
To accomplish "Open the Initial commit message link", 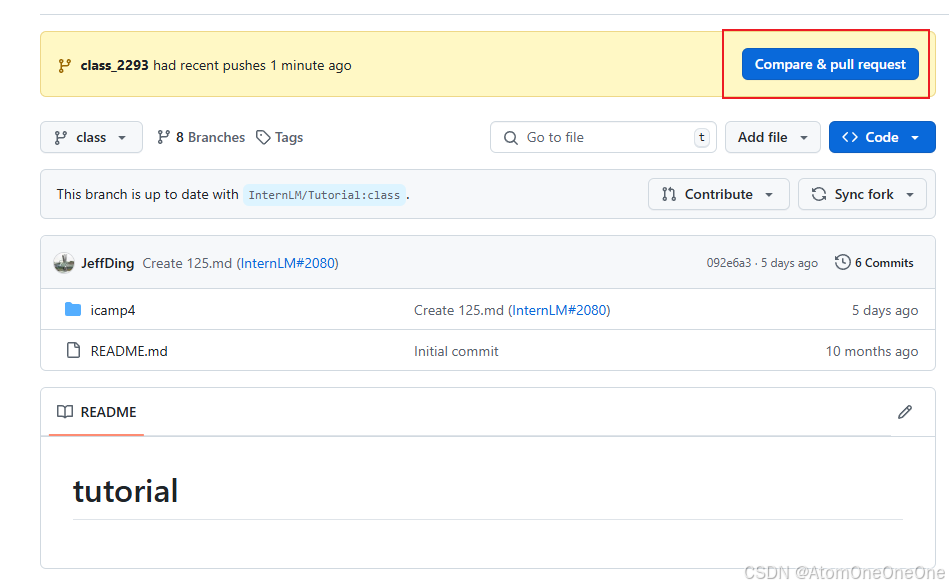I will coord(456,351).
